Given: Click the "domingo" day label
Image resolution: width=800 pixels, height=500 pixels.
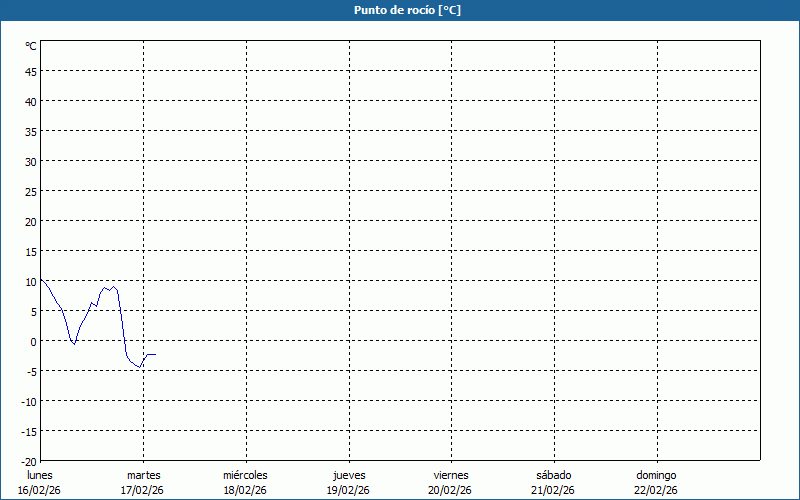Looking at the screenshot, I should 657,475.
